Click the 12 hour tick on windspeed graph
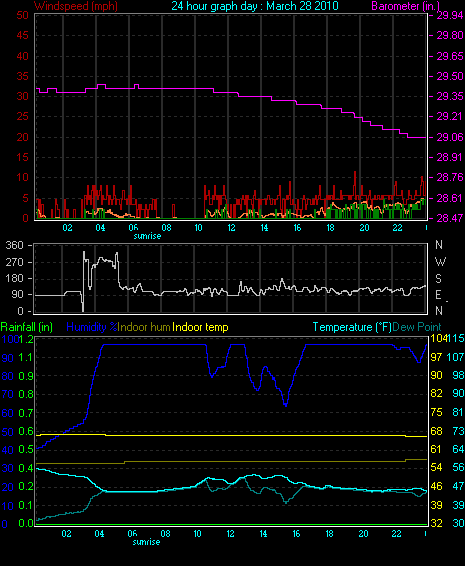The height and width of the screenshot is (566, 465). pyautogui.click(x=231, y=228)
